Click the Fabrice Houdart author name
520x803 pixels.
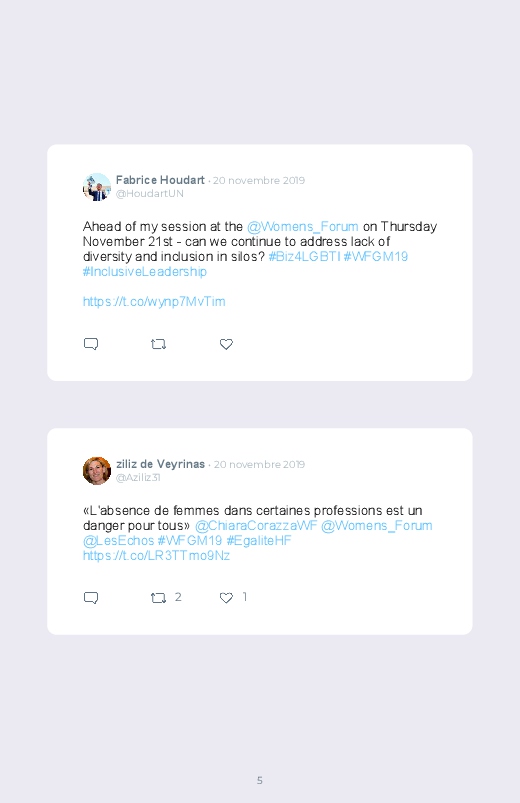pyautogui.click(x=160, y=180)
